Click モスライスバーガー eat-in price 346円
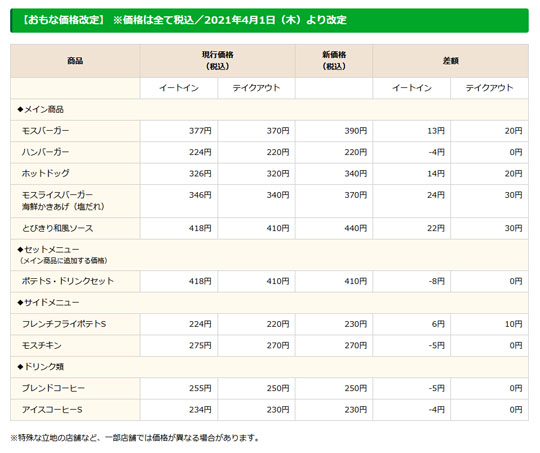This screenshot has width=540, height=453. coord(200,195)
